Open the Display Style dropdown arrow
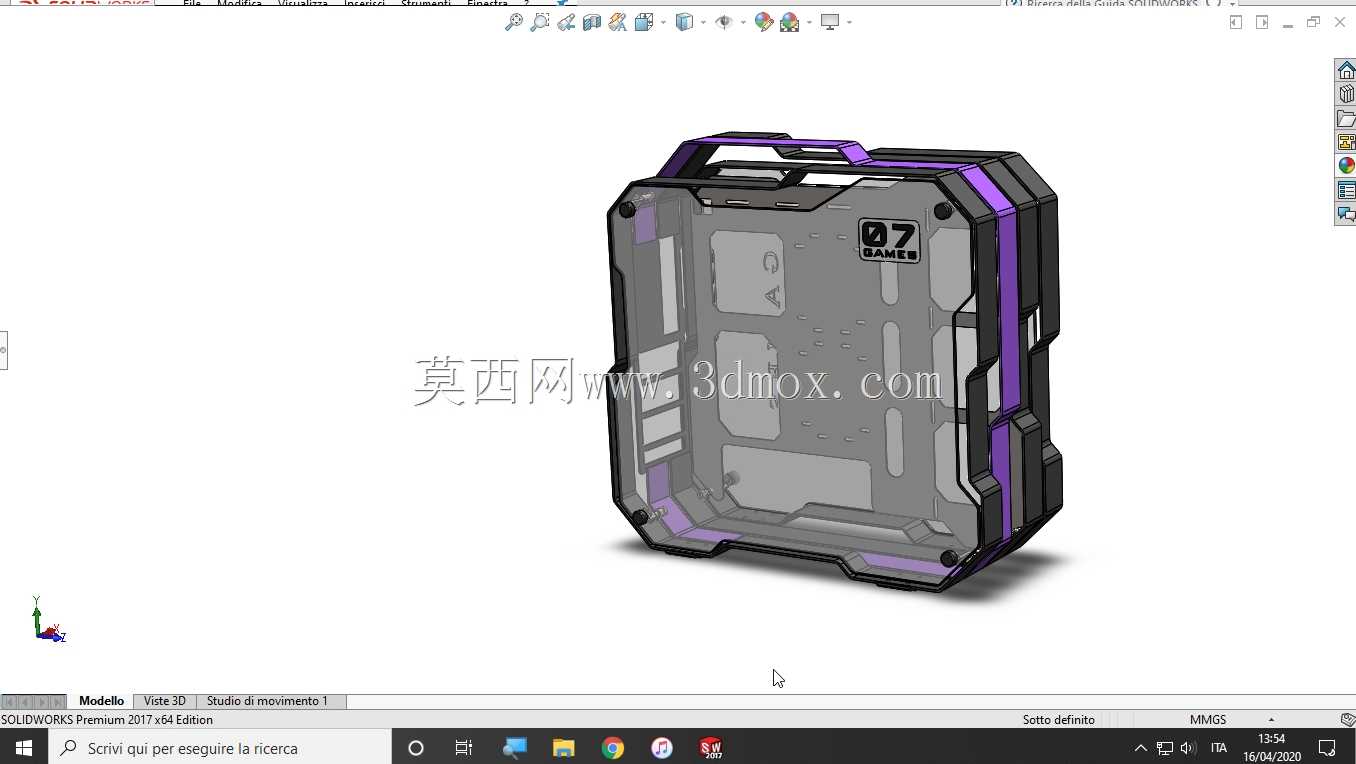Image resolution: width=1356 pixels, height=764 pixels. point(703,22)
